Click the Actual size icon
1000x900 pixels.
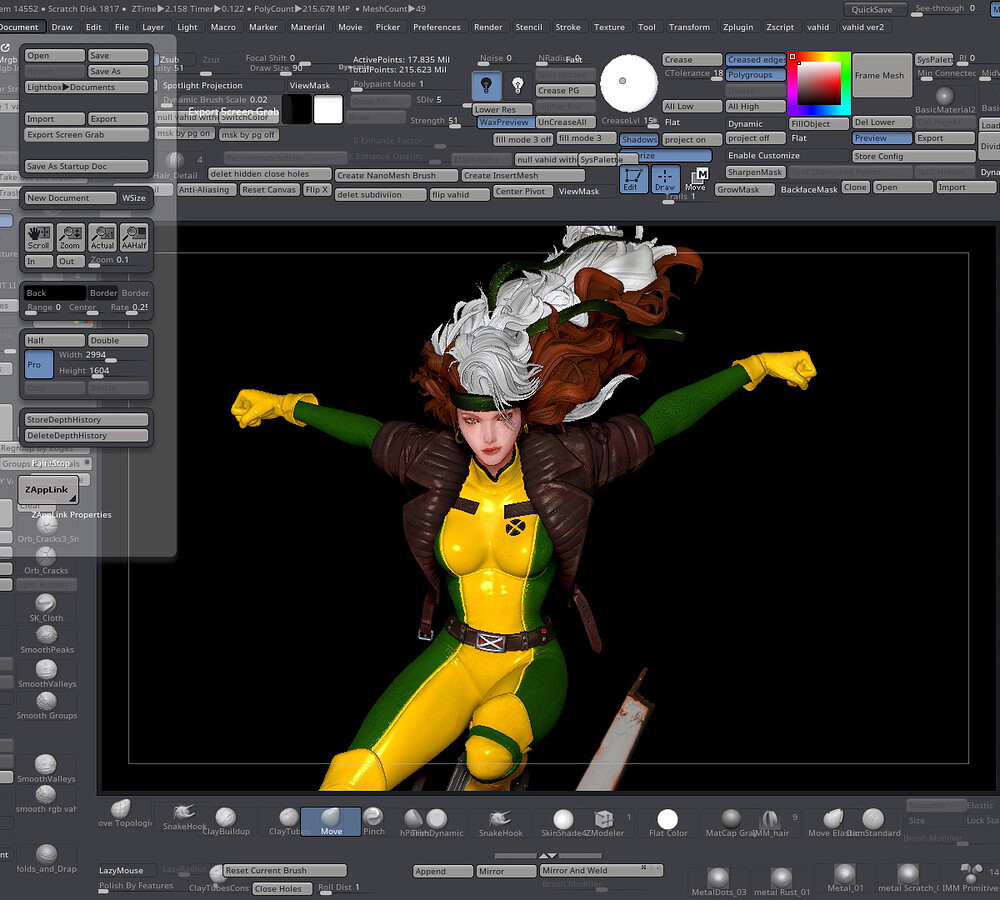(x=102, y=237)
